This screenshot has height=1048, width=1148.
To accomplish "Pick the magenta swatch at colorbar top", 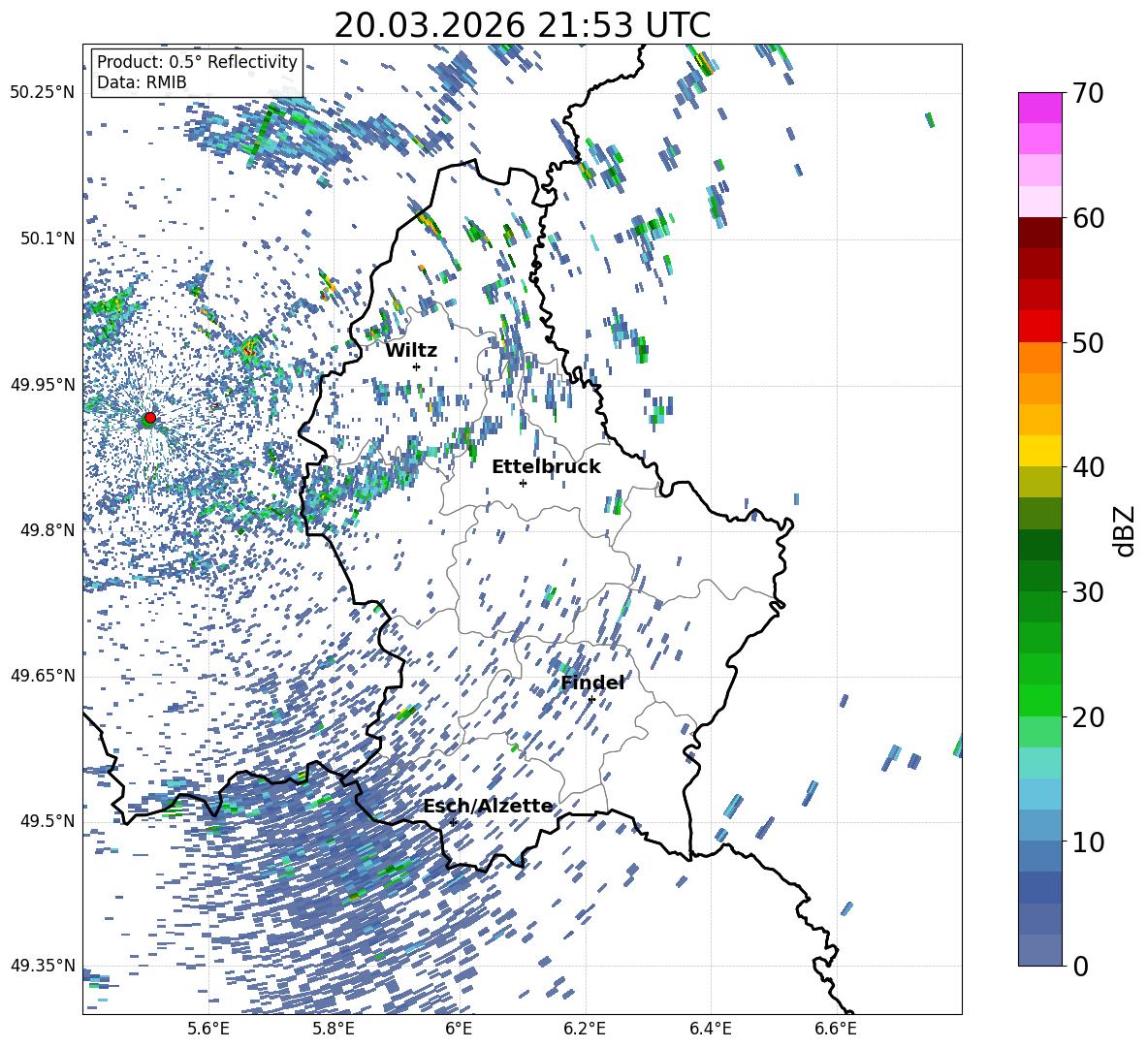I will point(1040,108).
